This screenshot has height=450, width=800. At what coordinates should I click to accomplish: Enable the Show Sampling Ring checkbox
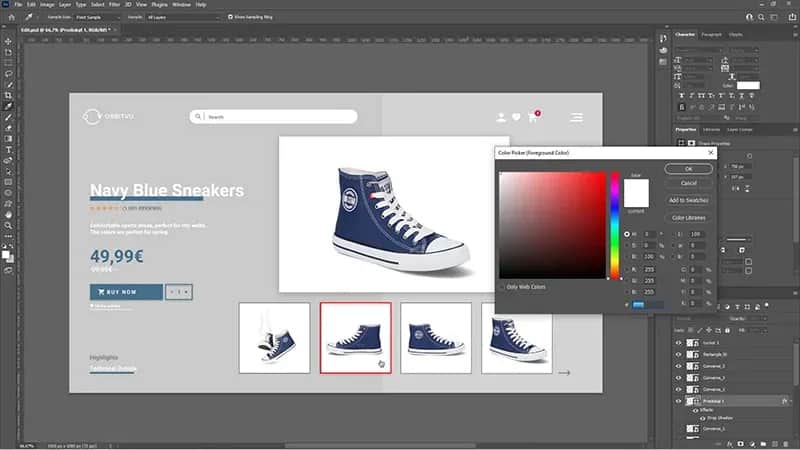(230, 17)
